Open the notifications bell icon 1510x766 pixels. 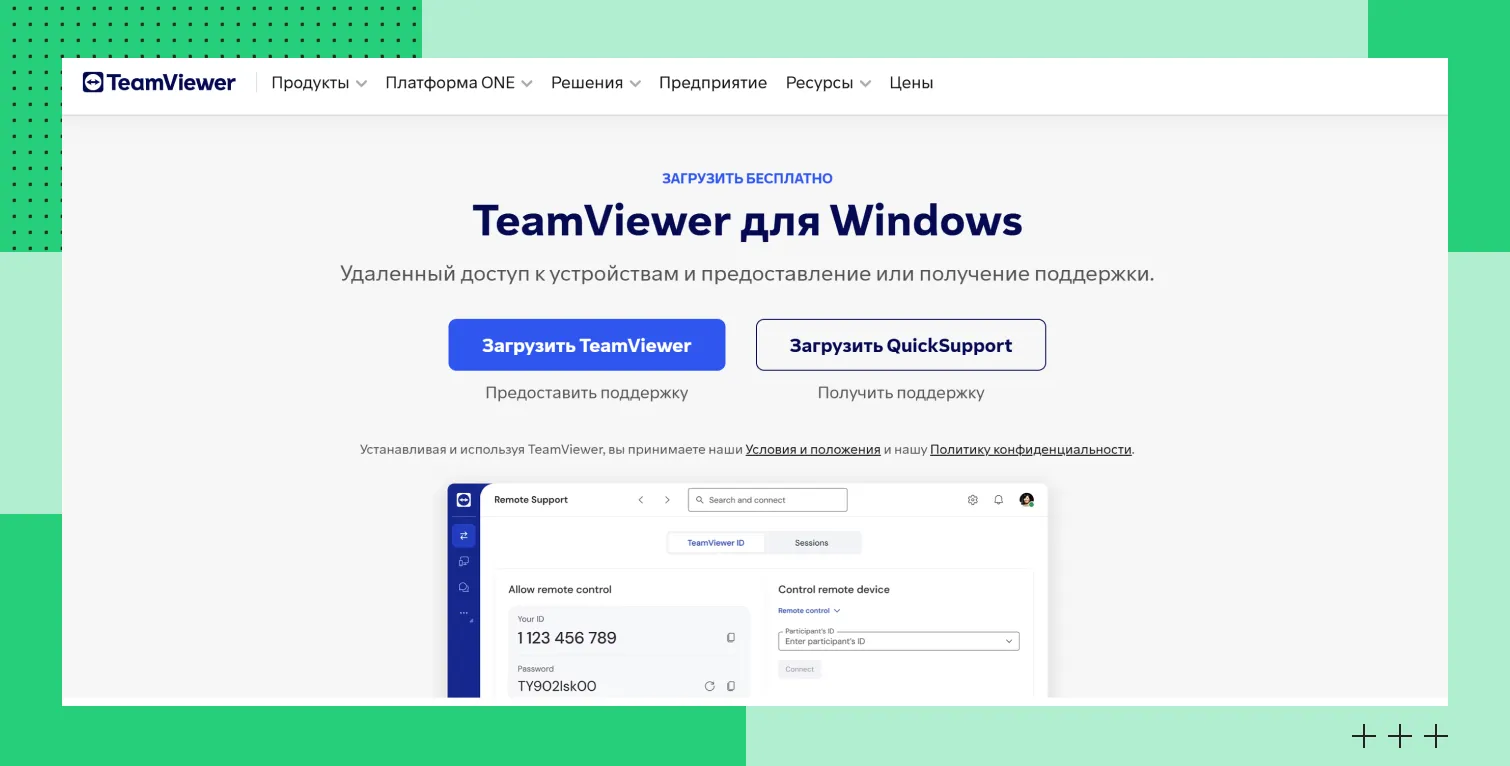coord(998,500)
